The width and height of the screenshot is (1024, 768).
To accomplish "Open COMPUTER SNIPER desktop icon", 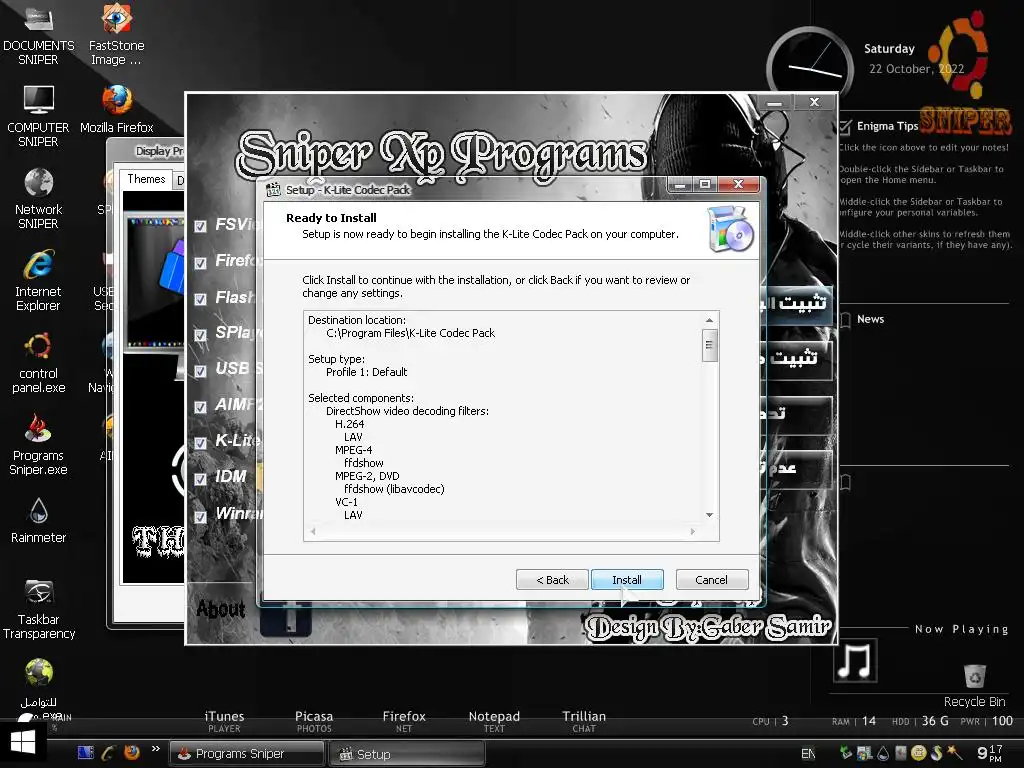I will (39, 116).
